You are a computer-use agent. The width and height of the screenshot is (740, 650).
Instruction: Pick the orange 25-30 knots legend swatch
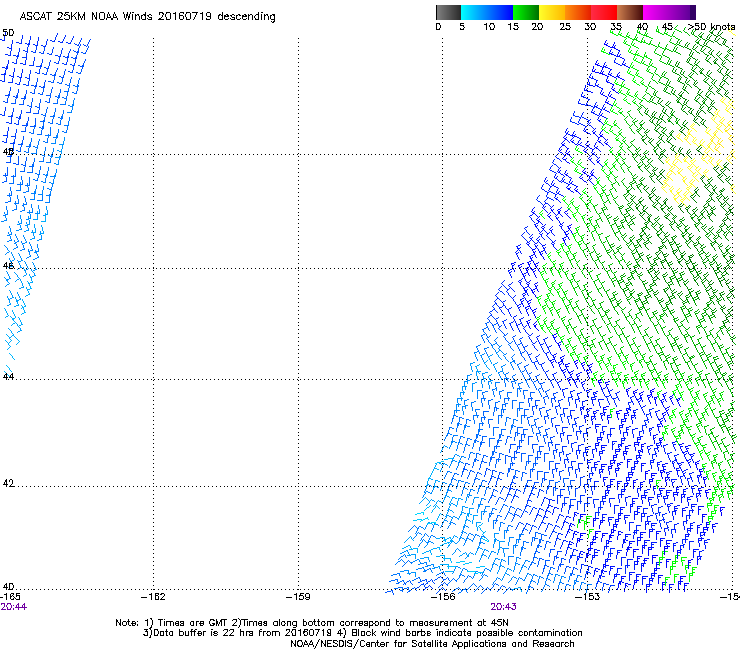[578, 12]
